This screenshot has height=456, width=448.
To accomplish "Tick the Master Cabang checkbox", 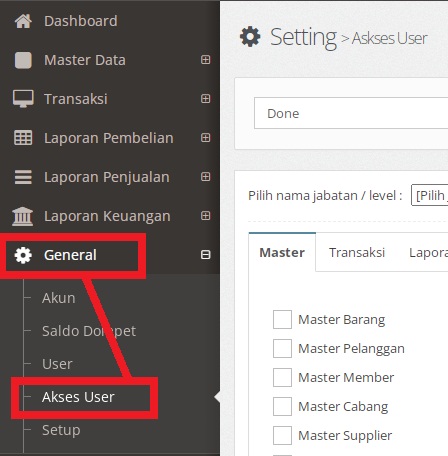I will point(282,406).
